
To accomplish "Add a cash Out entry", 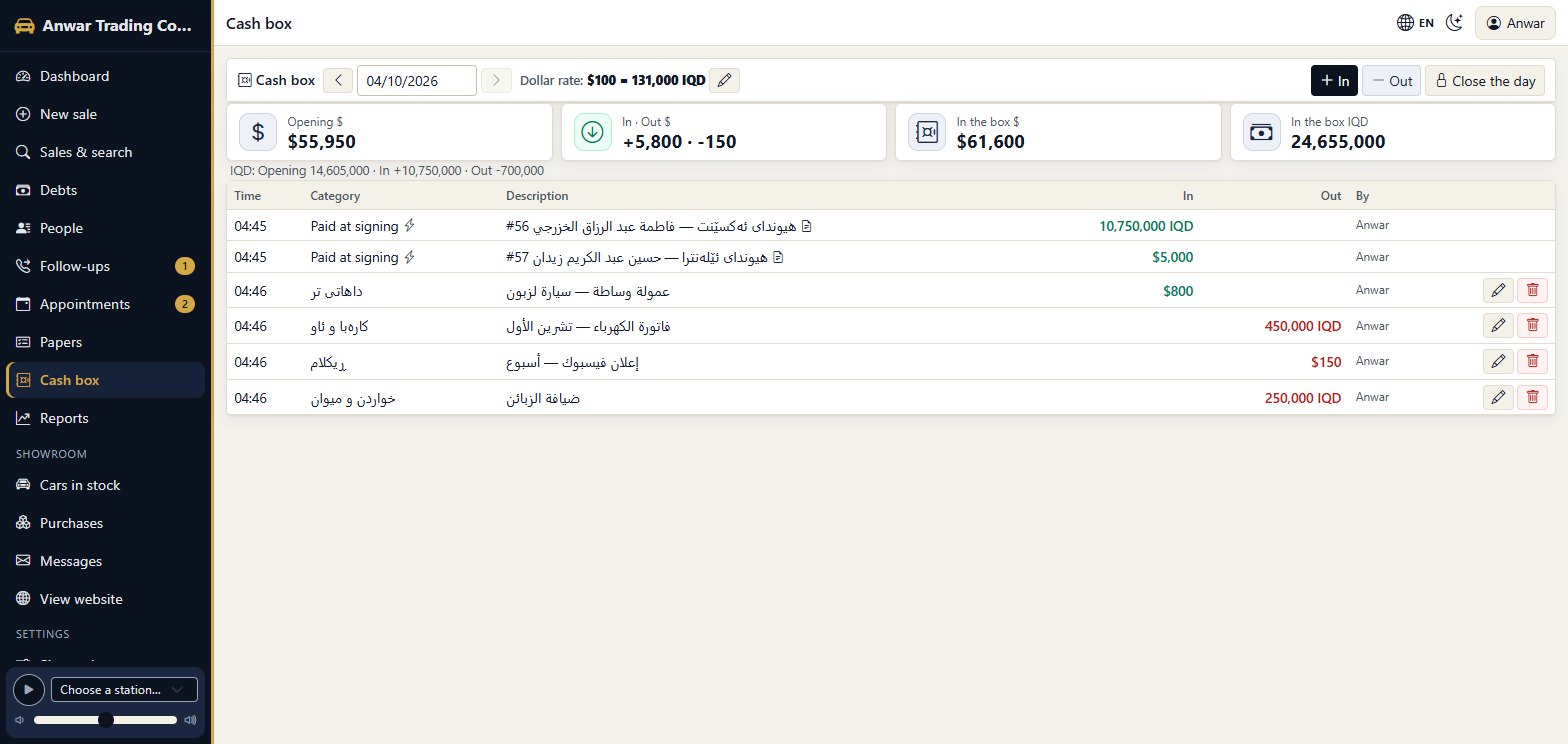I will coord(1391,81).
